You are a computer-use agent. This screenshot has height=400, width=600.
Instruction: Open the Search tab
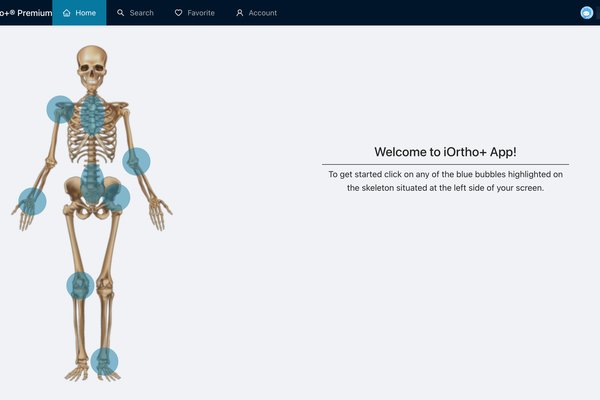135,13
